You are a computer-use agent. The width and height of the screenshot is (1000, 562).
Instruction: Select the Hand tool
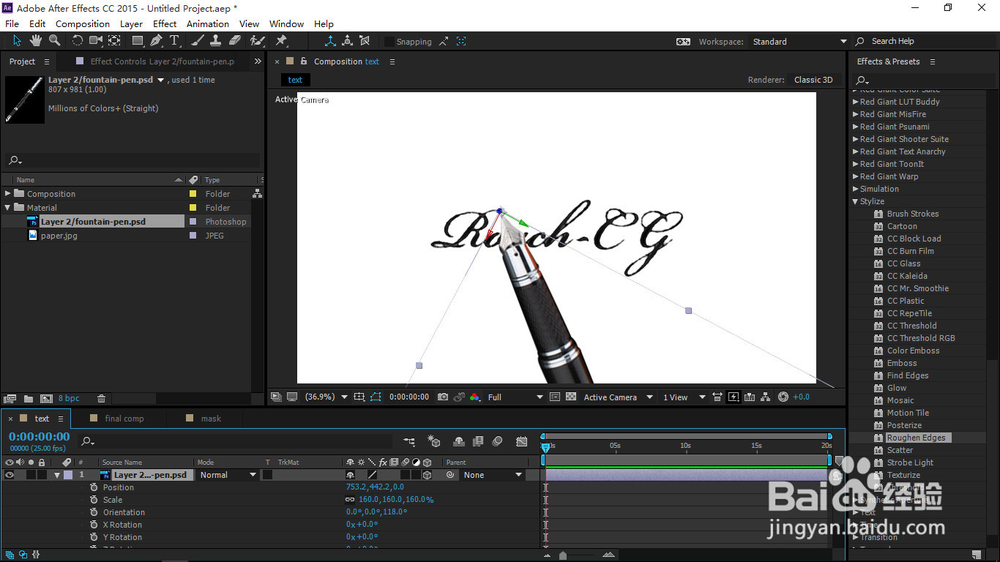click(36, 41)
